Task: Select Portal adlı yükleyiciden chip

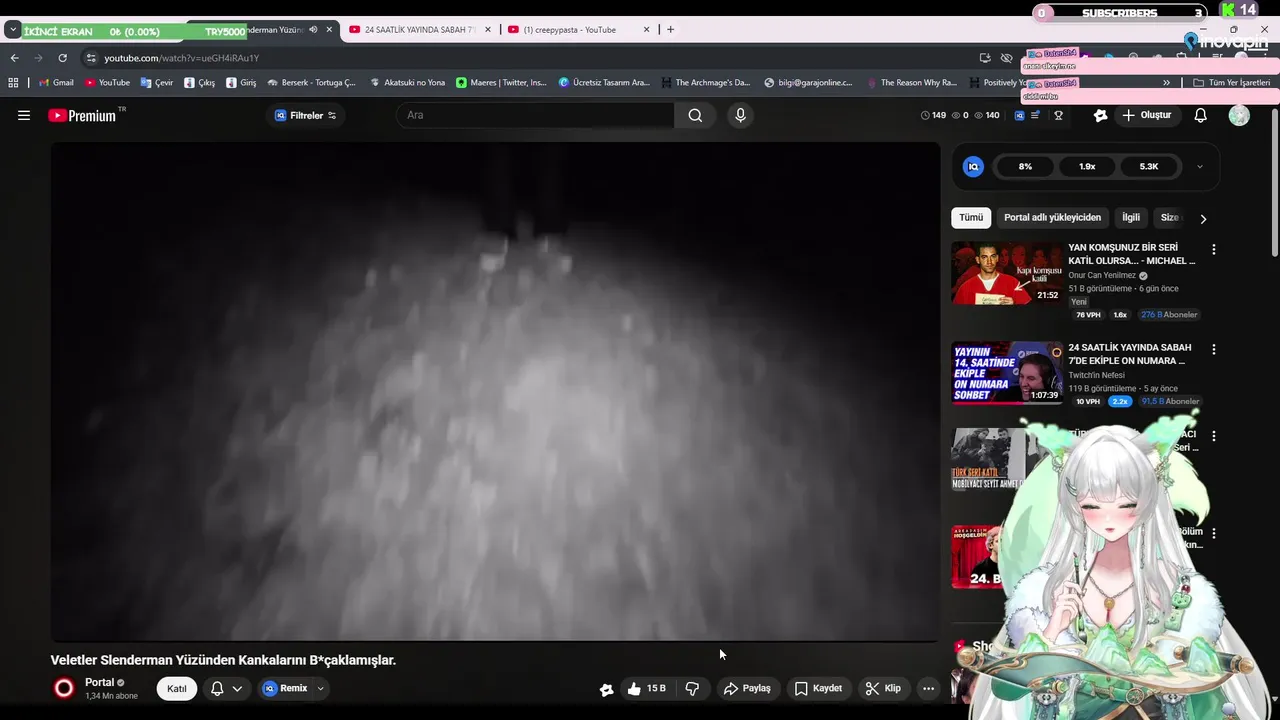Action: (x=1052, y=217)
